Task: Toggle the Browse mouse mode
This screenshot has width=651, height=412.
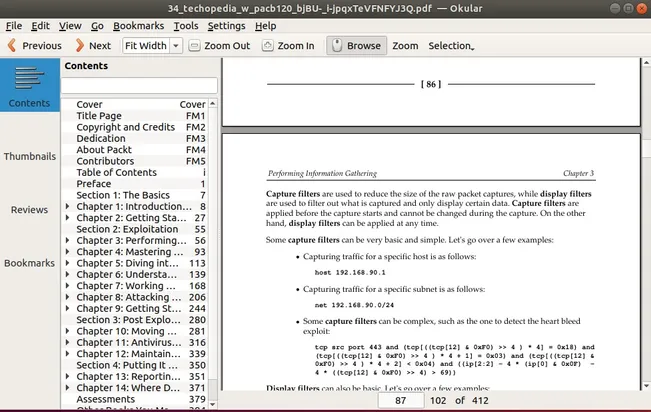Action: (x=354, y=46)
